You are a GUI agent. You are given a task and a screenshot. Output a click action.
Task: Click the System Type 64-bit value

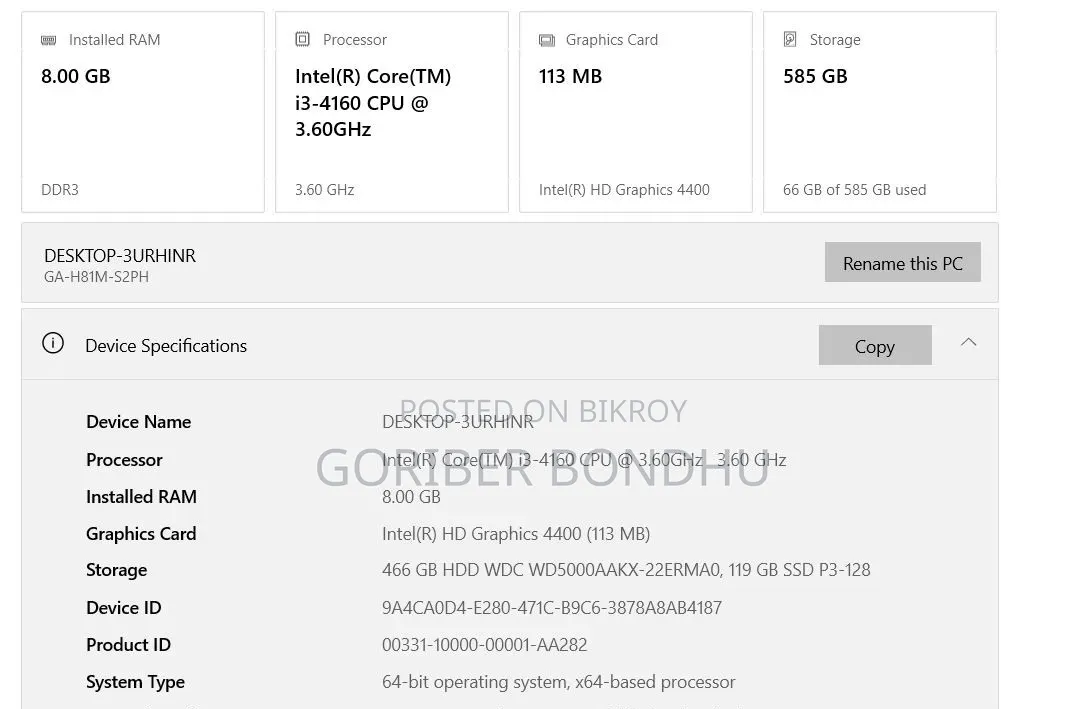pyautogui.click(x=559, y=682)
